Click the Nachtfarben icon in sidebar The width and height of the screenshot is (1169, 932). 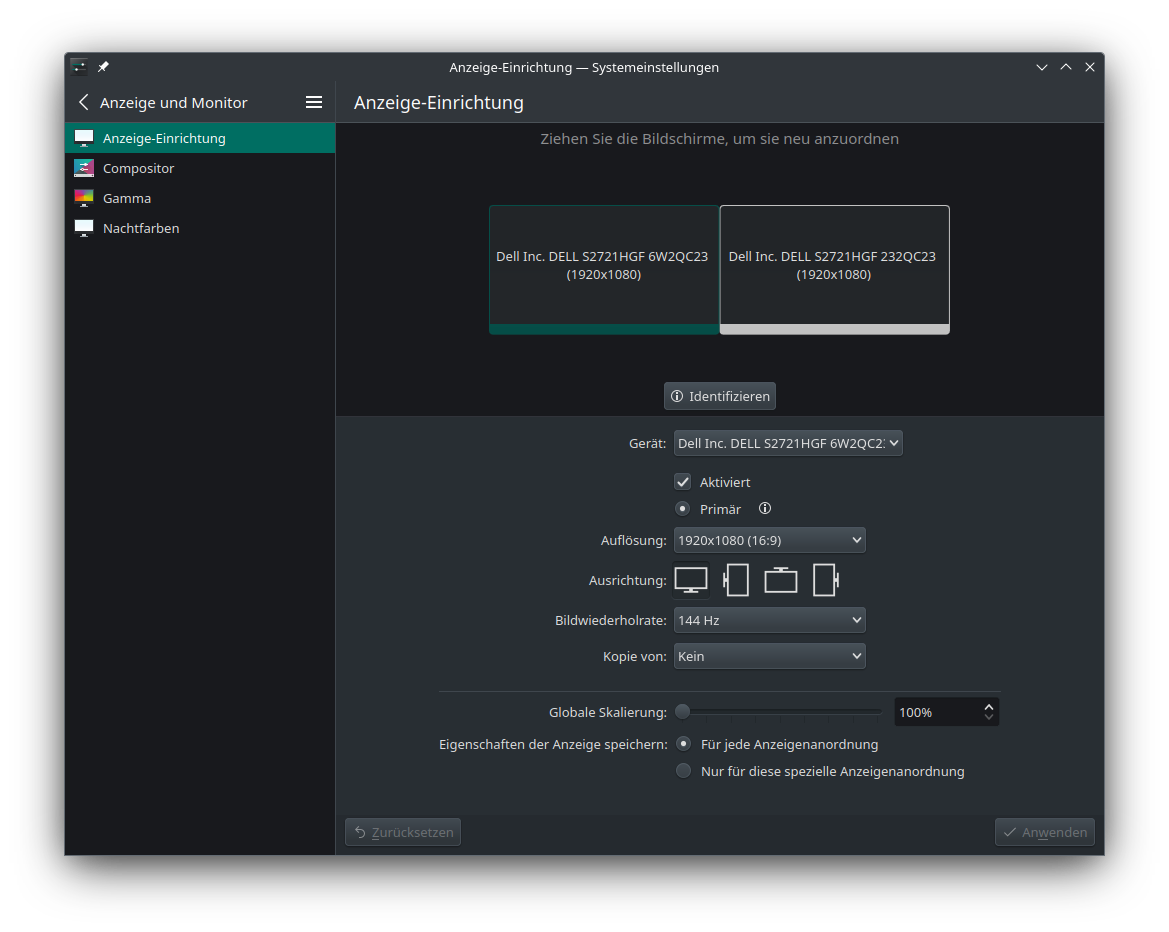tap(84, 227)
